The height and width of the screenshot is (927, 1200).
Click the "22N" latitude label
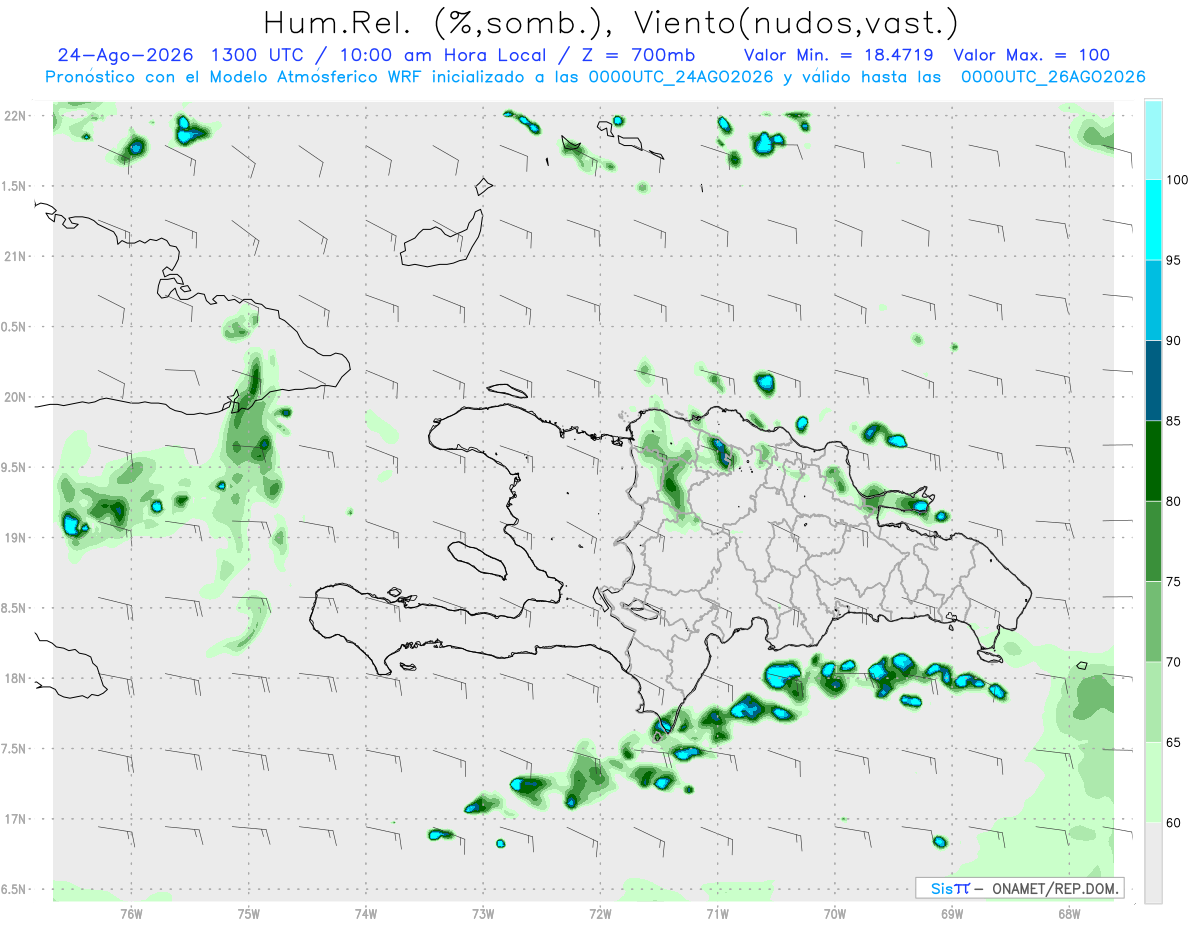coord(16,115)
